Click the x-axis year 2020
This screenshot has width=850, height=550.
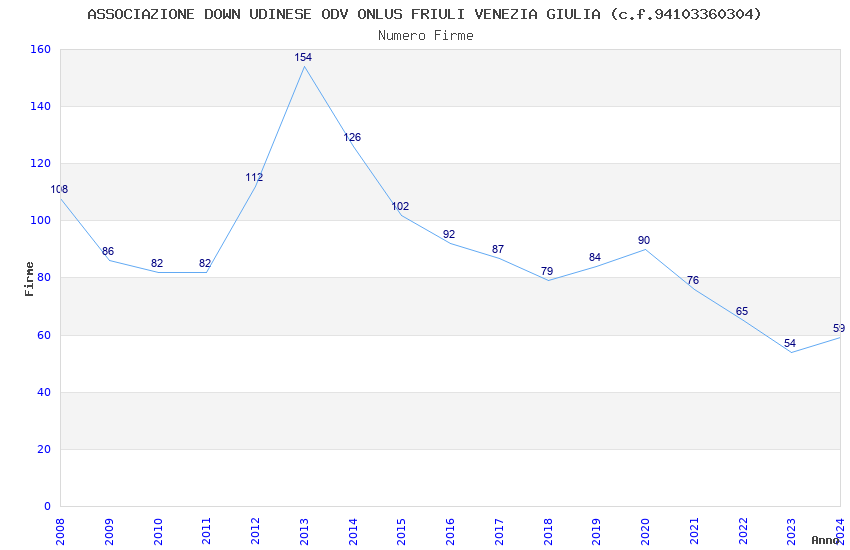tap(645, 532)
